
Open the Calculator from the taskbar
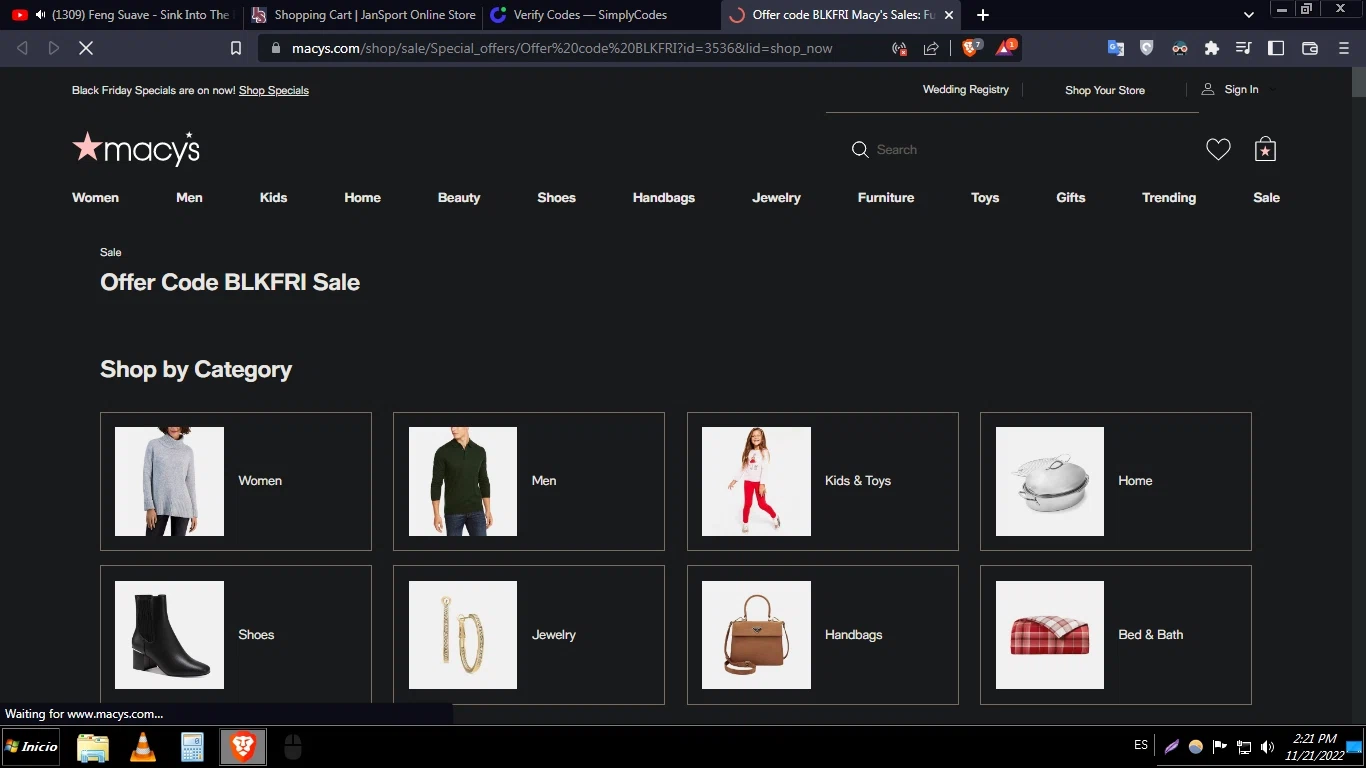(x=192, y=747)
